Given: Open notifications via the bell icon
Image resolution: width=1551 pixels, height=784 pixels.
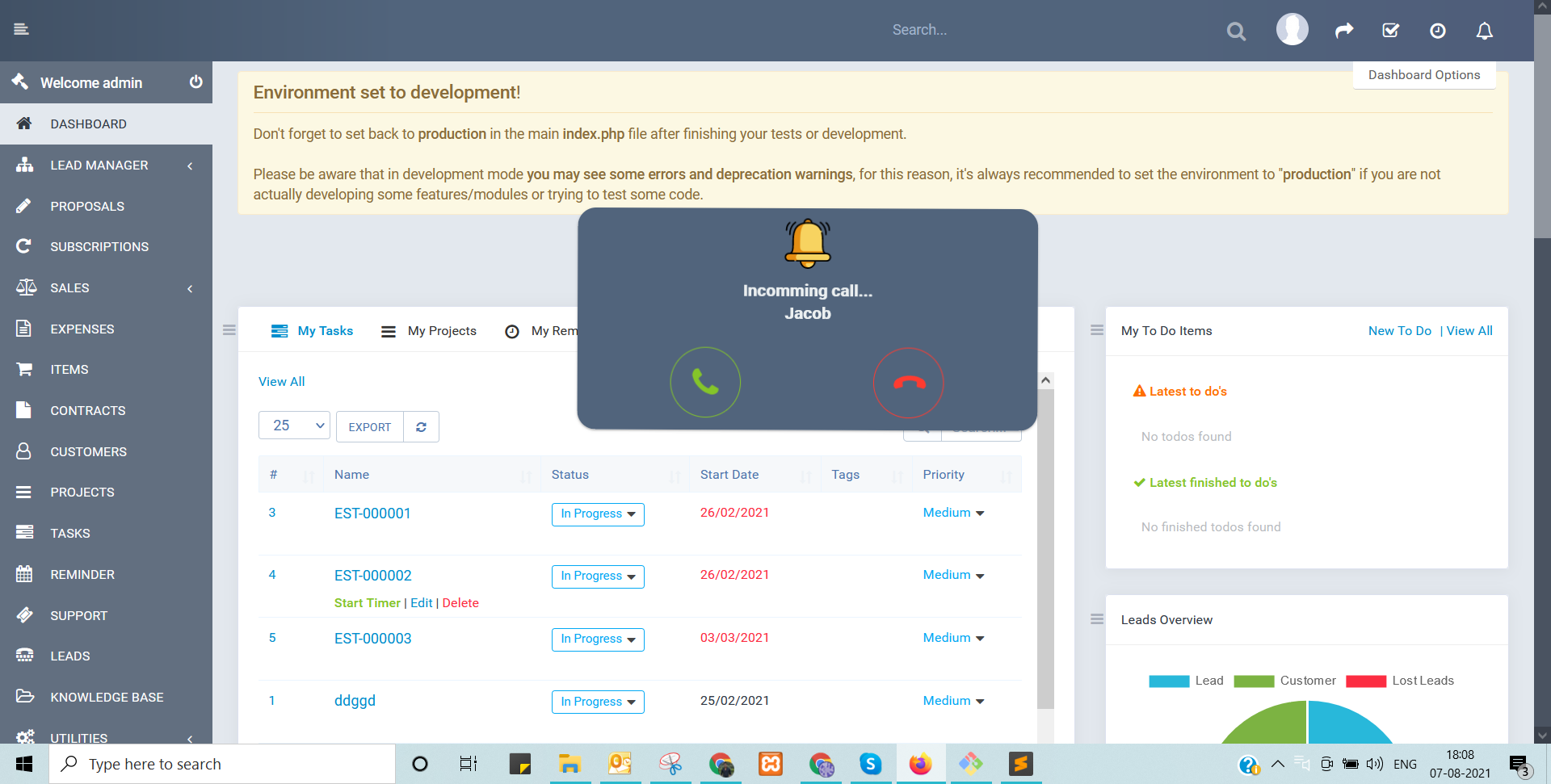Looking at the screenshot, I should point(1484,31).
